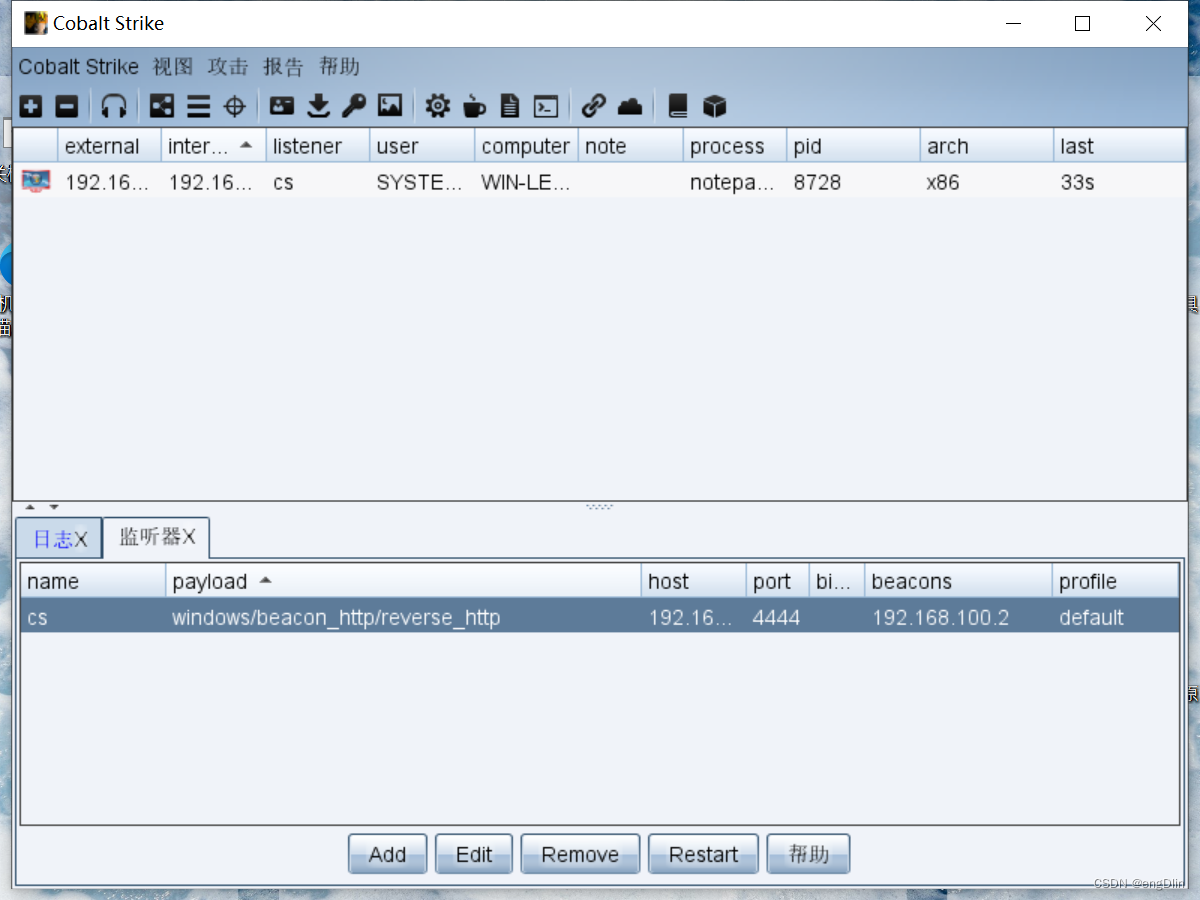Viewport: 1200px width, 900px height.
Task: Sort sessions by the external column
Action: point(110,146)
